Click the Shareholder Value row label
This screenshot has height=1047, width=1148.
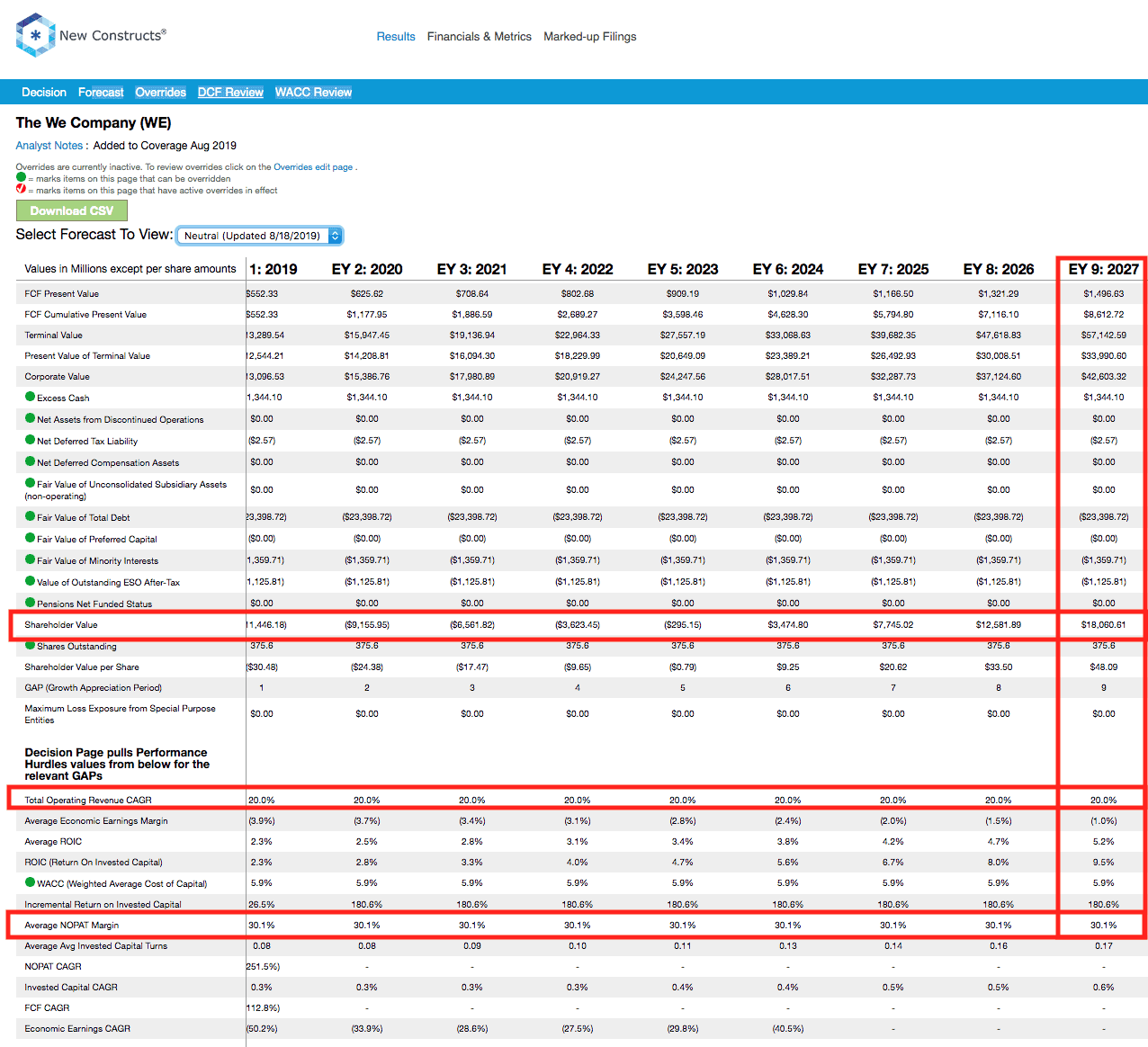(x=61, y=625)
